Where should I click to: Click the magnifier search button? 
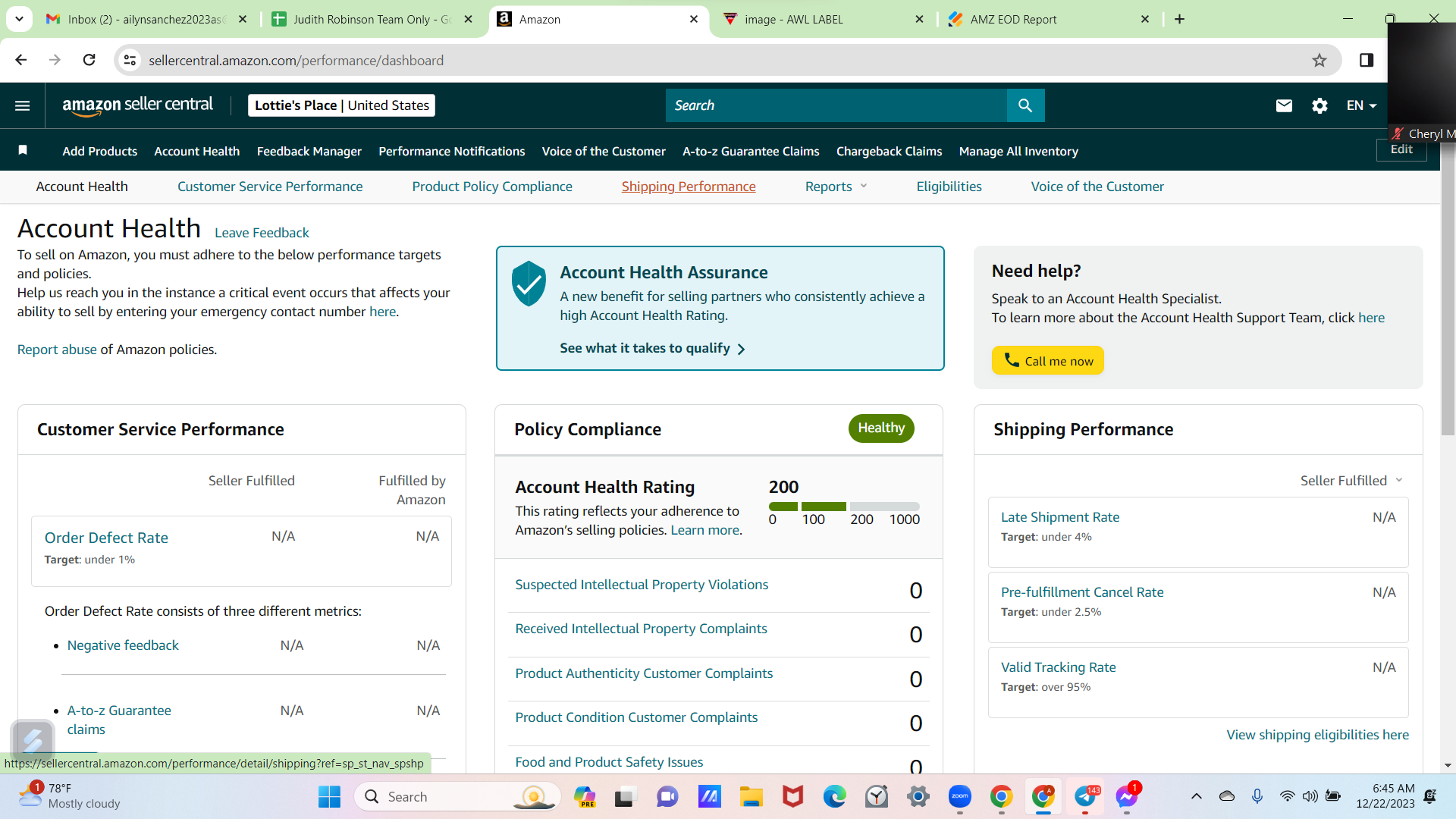(1025, 105)
